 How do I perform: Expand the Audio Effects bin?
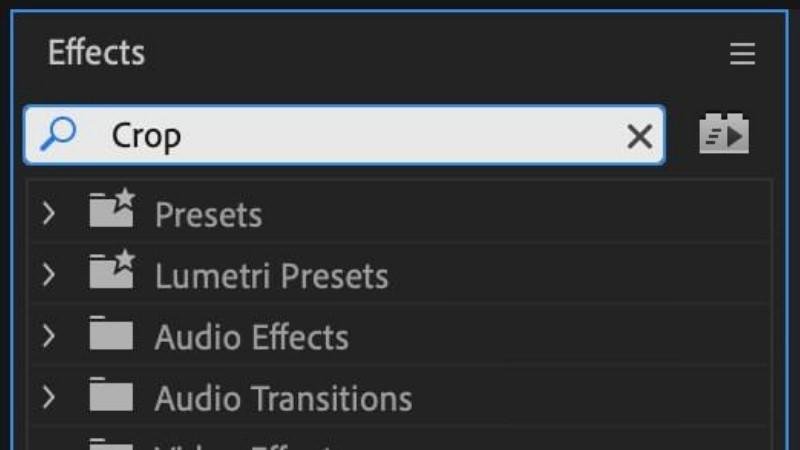(49, 336)
